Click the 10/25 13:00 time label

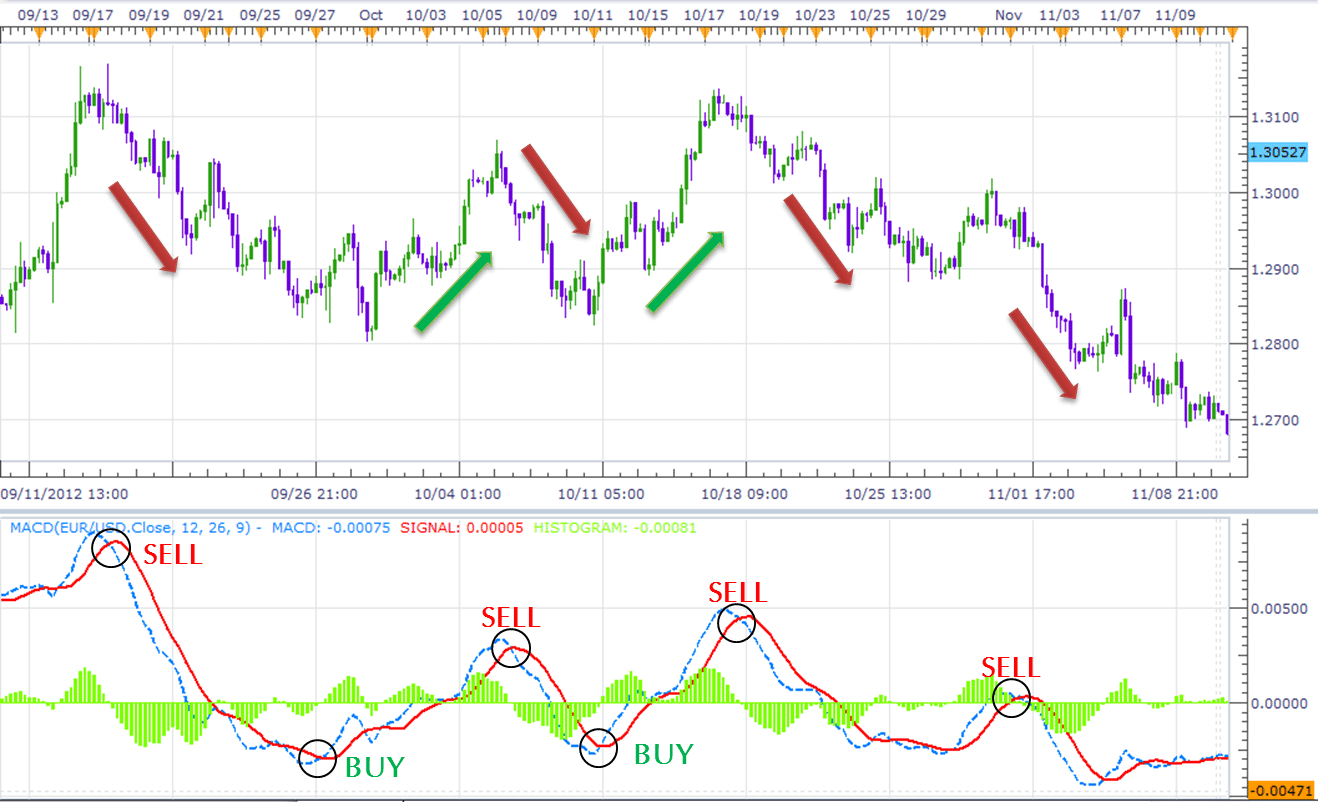[x=888, y=494]
